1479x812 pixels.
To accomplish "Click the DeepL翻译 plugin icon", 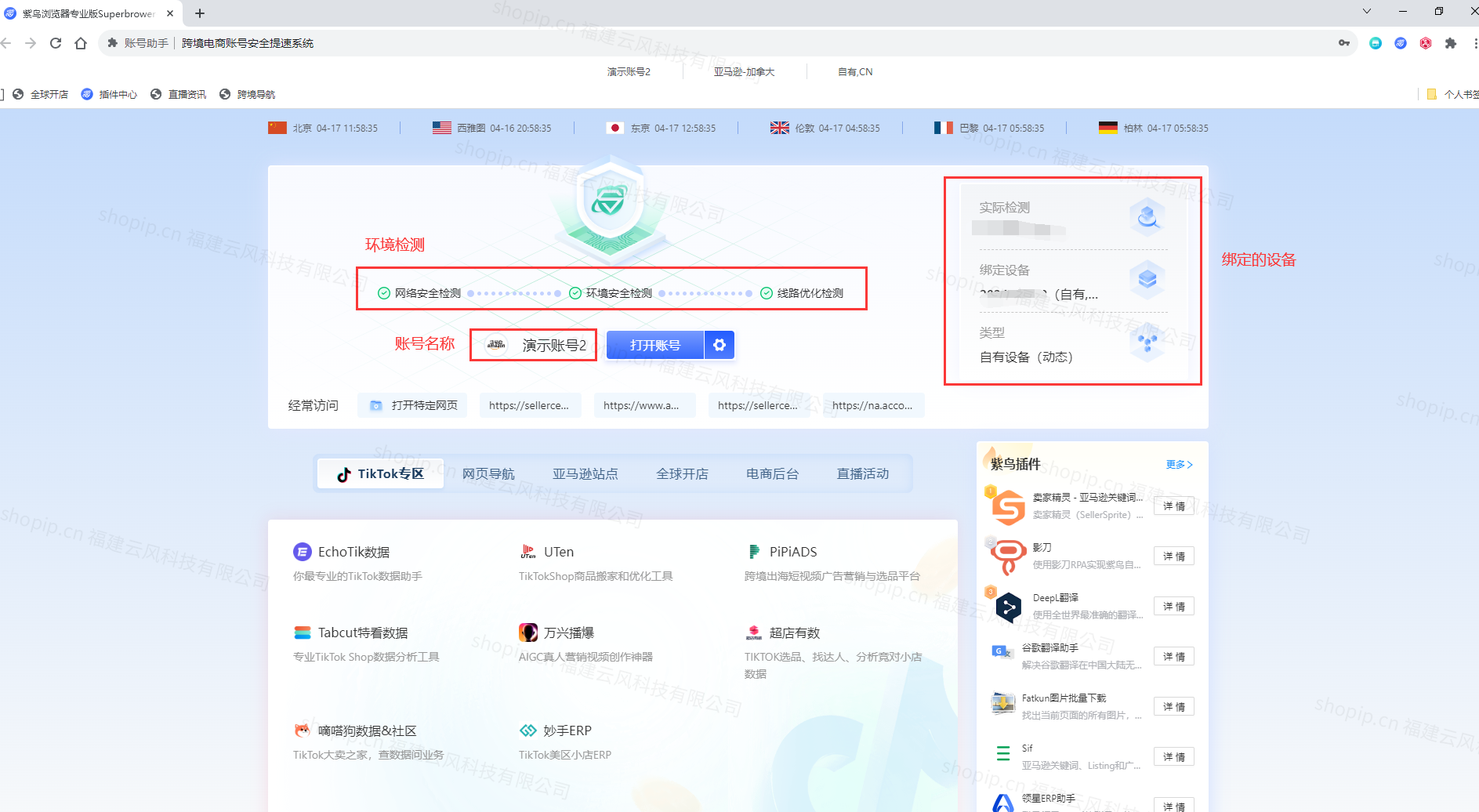I will [x=1008, y=607].
